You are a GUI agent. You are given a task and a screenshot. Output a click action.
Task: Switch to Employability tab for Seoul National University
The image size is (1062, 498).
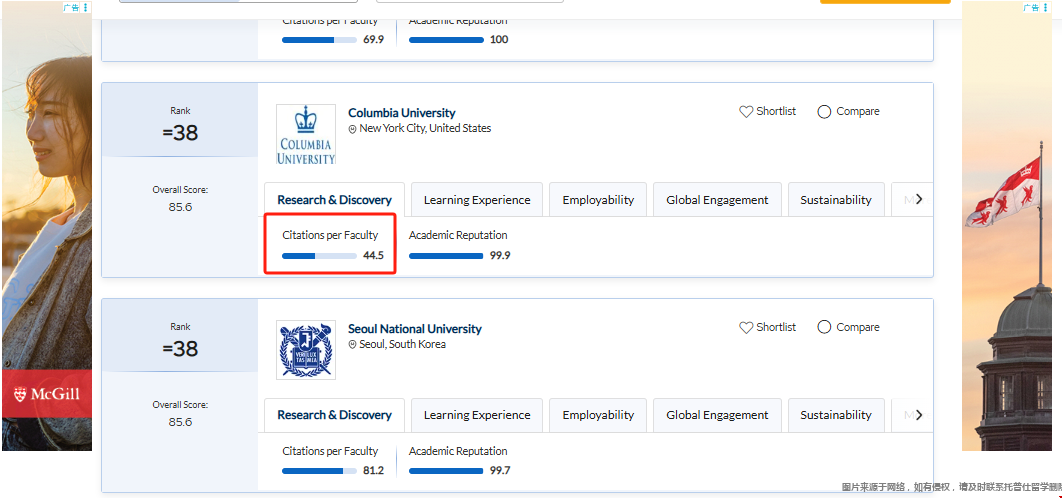pos(598,415)
